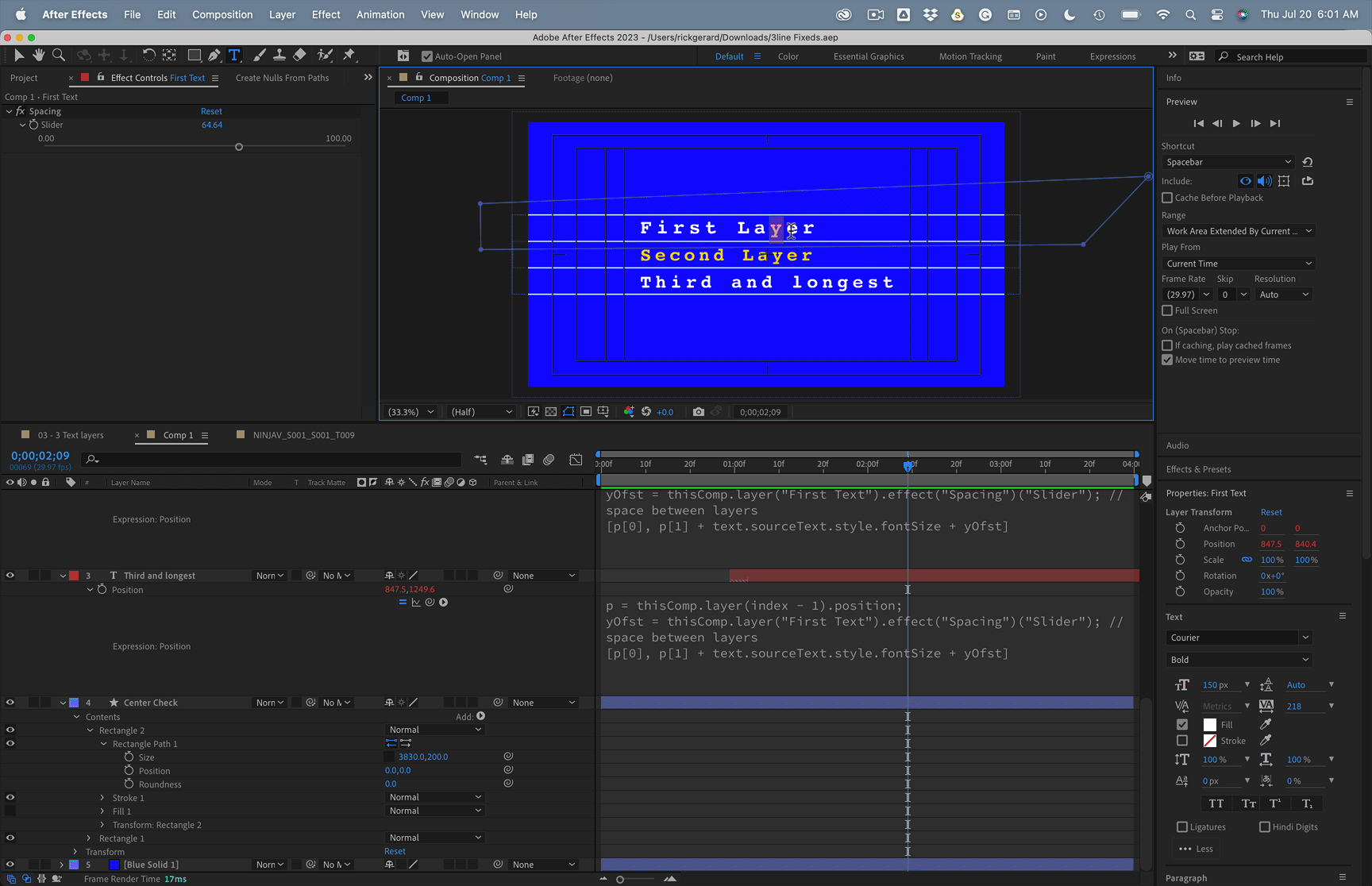Enable Full Screen checkbox
Viewport: 1372px width, 886px height.
point(1167,310)
